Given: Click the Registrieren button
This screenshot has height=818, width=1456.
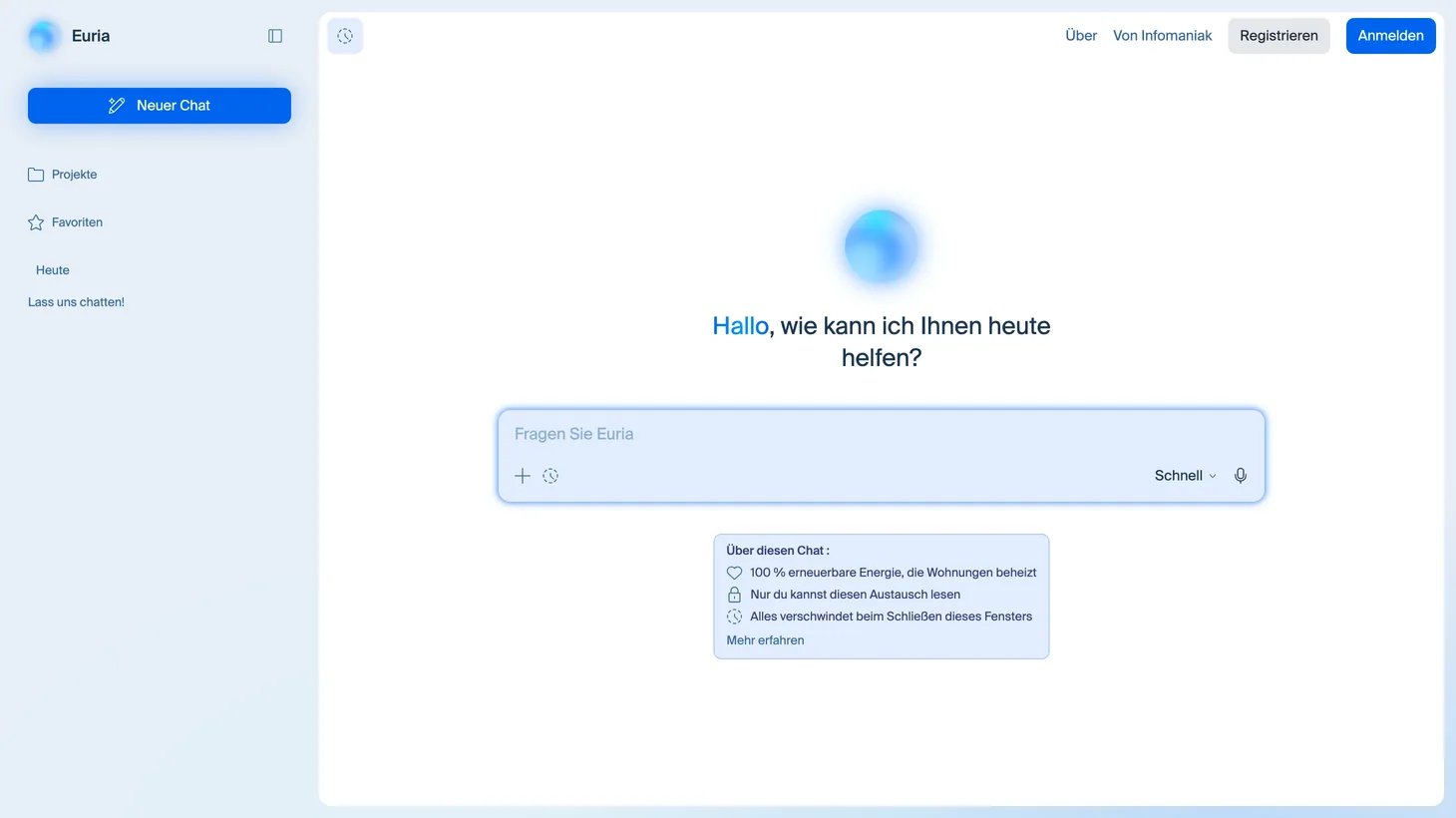Looking at the screenshot, I should [x=1278, y=36].
